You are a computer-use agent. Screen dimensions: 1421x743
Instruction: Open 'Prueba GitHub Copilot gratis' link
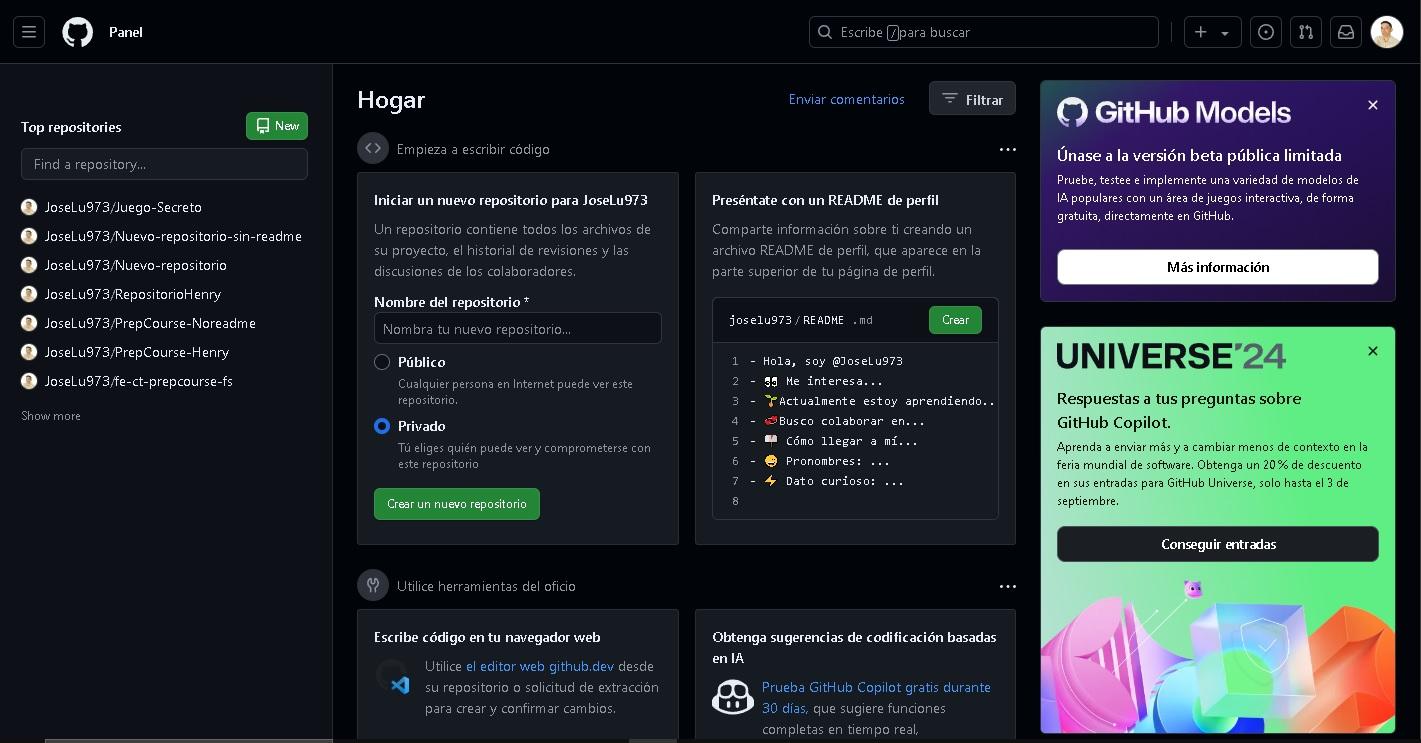point(876,697)
